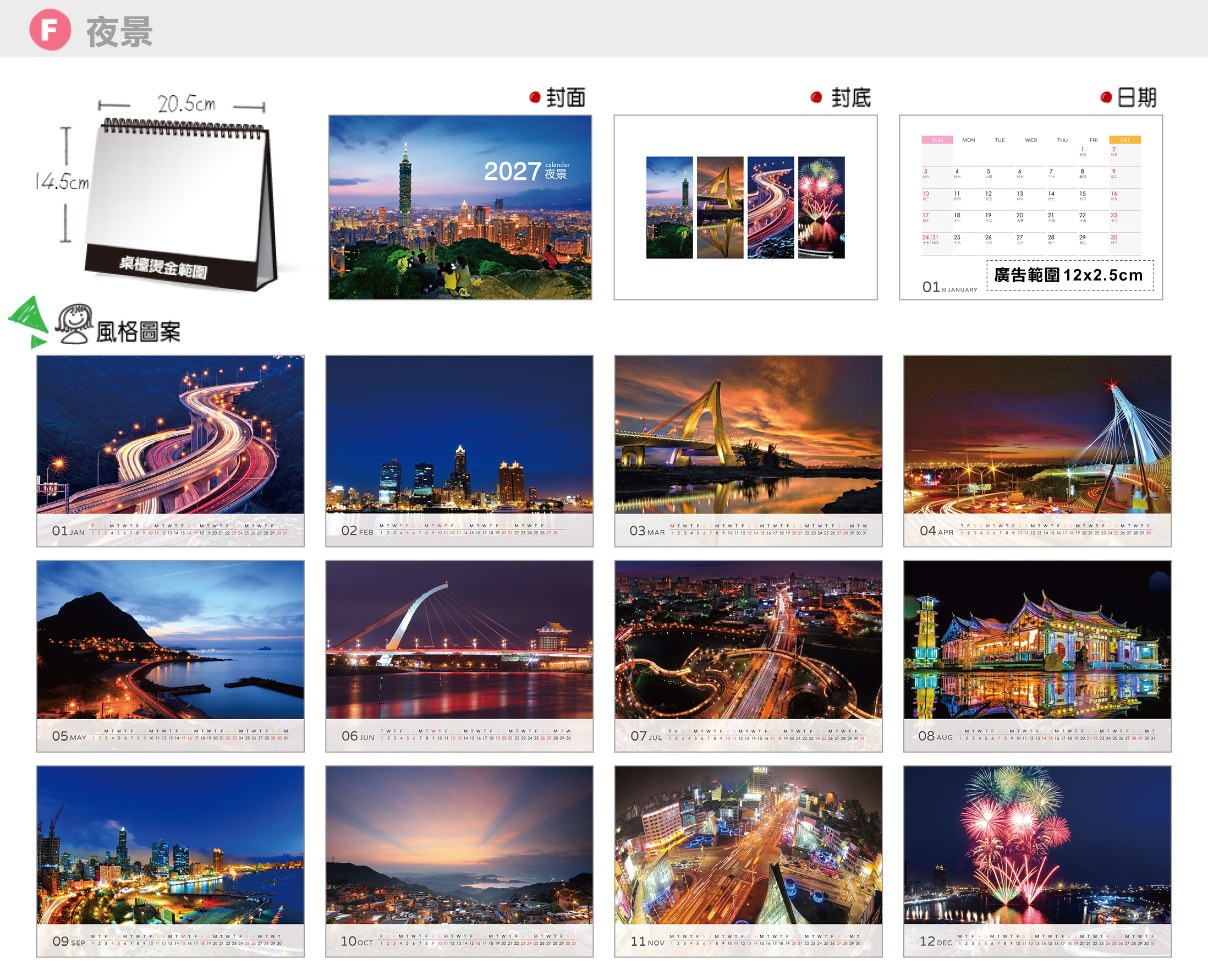Image resolution: width=1208 pixels, height=980 pixels.
Task: Click the 廣告範圍 12x2.5cm dashed box
Action: 1070,276
